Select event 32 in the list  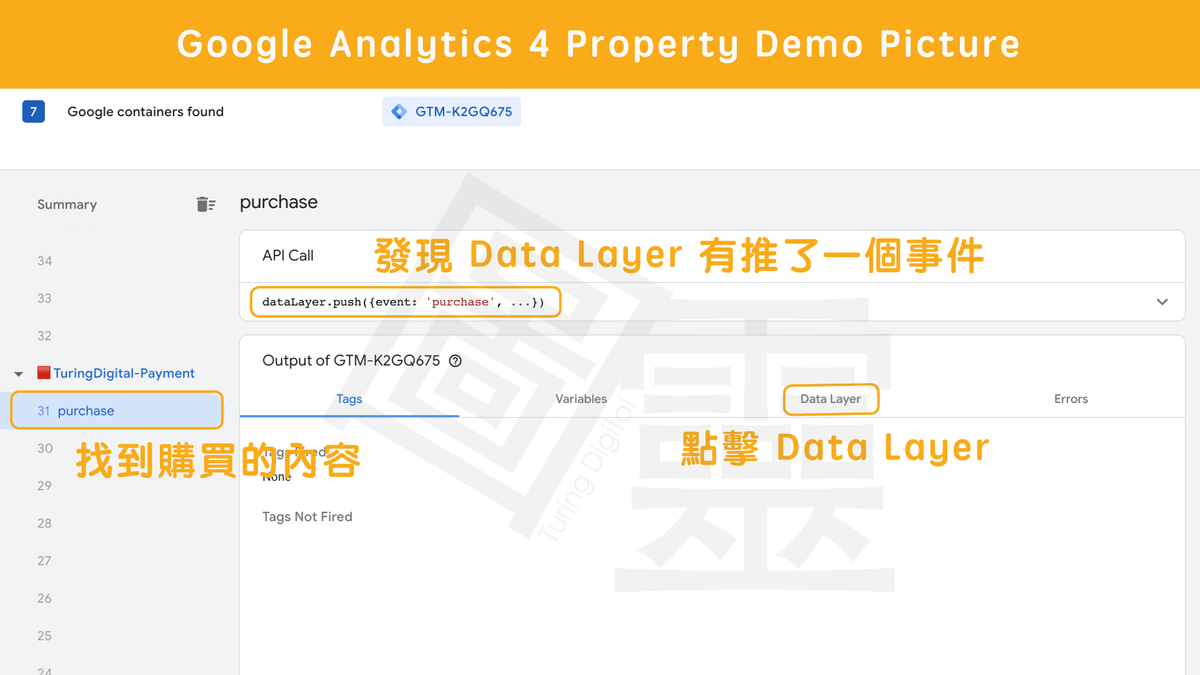[44, 336]
